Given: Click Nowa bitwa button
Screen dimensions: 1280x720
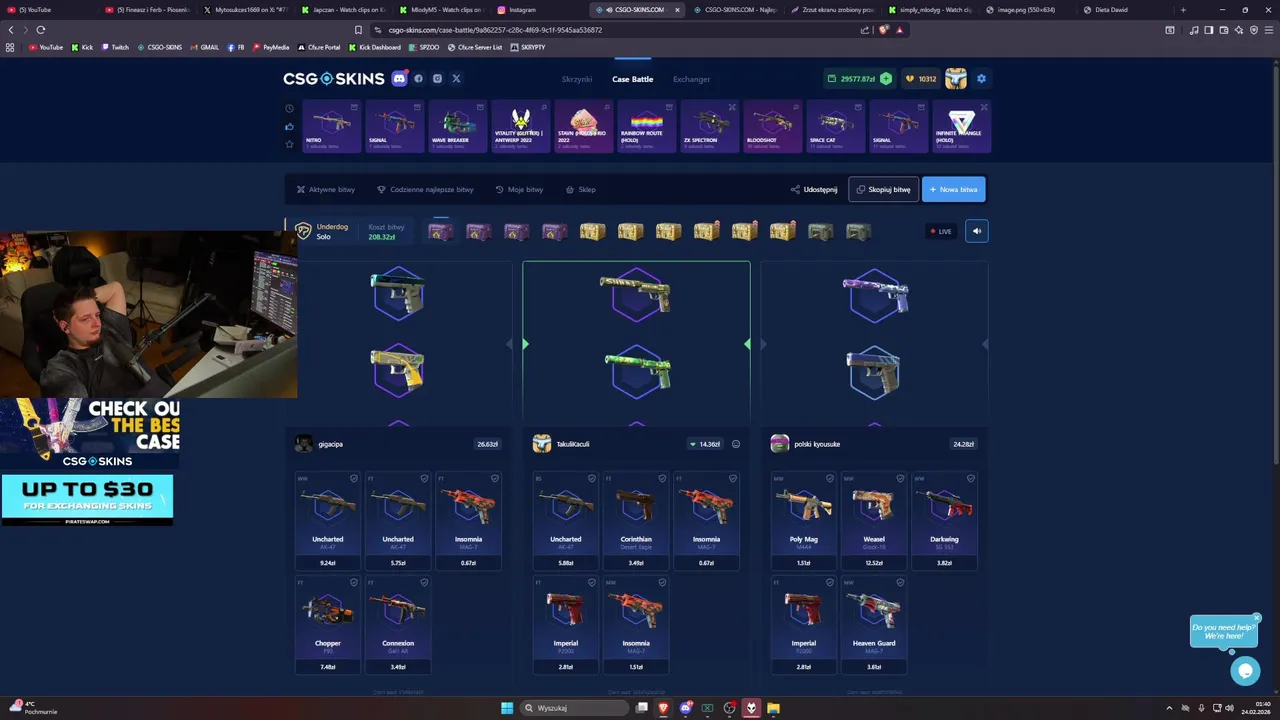Looking at the screenshot, I should pos(953,189).
